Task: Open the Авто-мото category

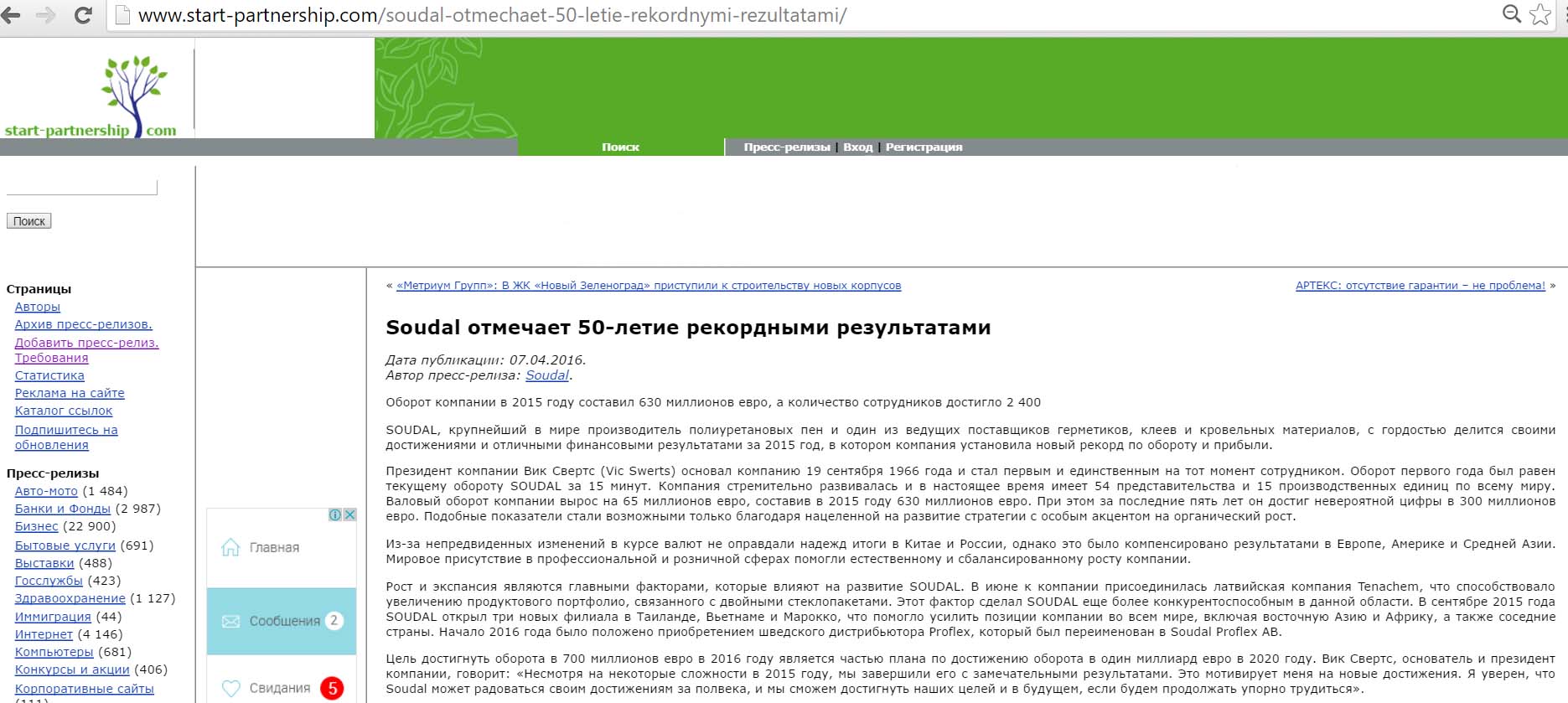Action: coord(46,491)
